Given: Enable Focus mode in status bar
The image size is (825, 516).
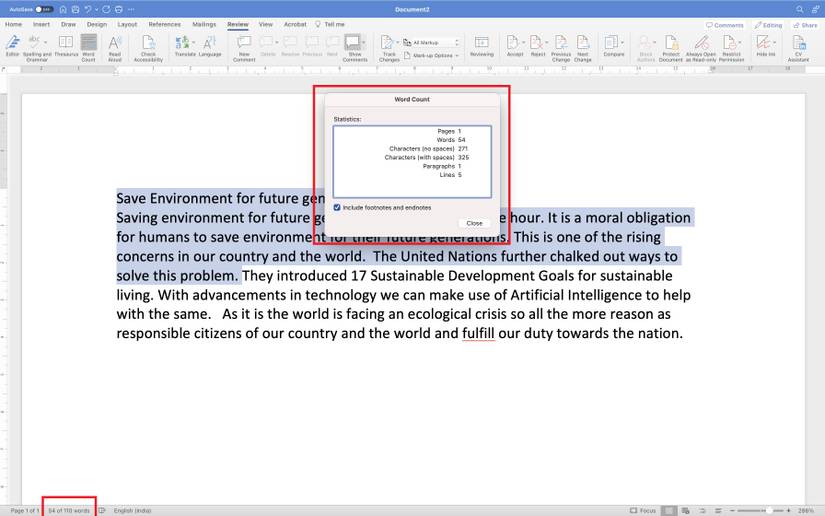Looking at the screenshot, I should point(643,511).
